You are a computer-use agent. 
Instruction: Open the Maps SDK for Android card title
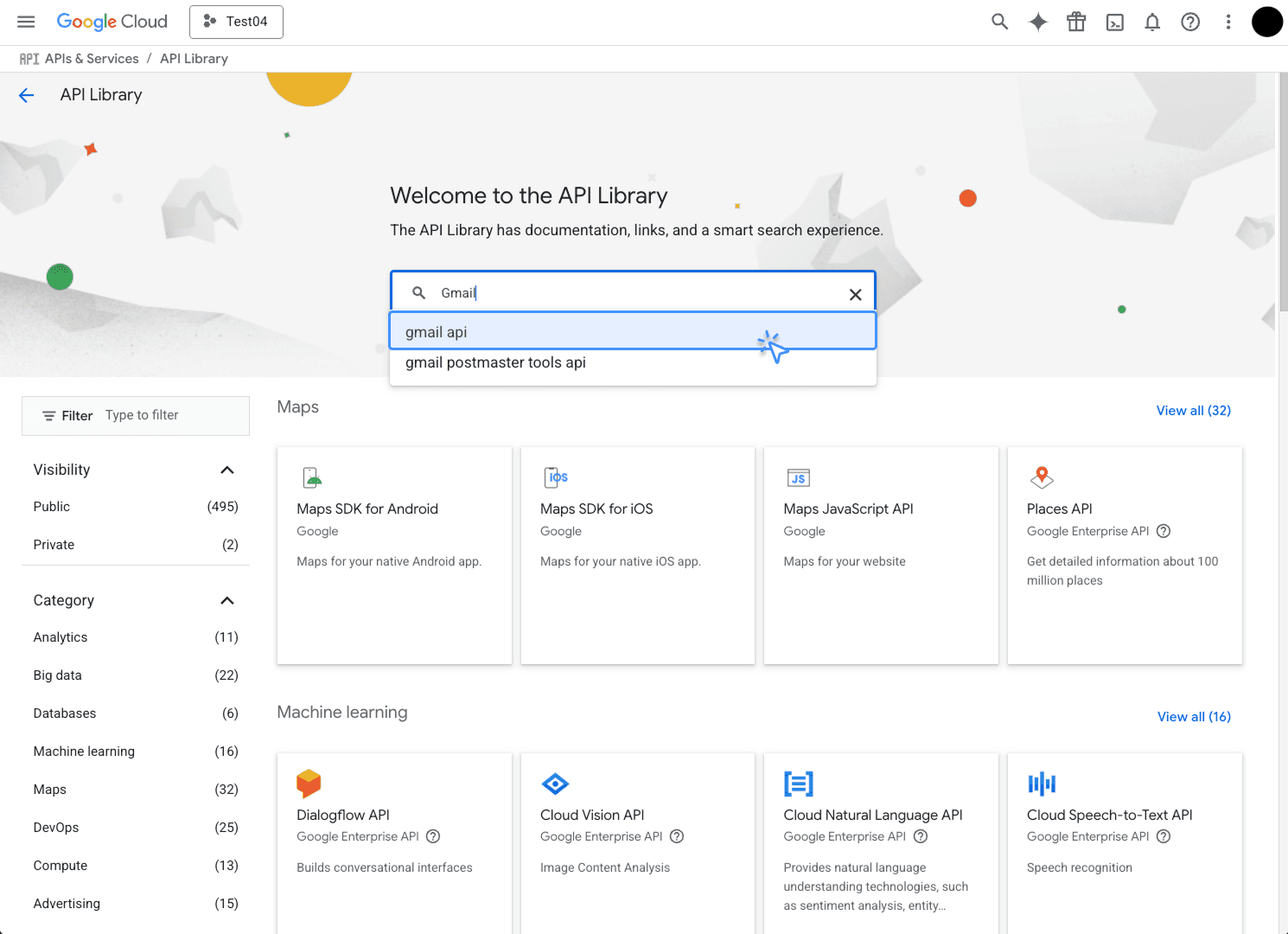point(367,509)
